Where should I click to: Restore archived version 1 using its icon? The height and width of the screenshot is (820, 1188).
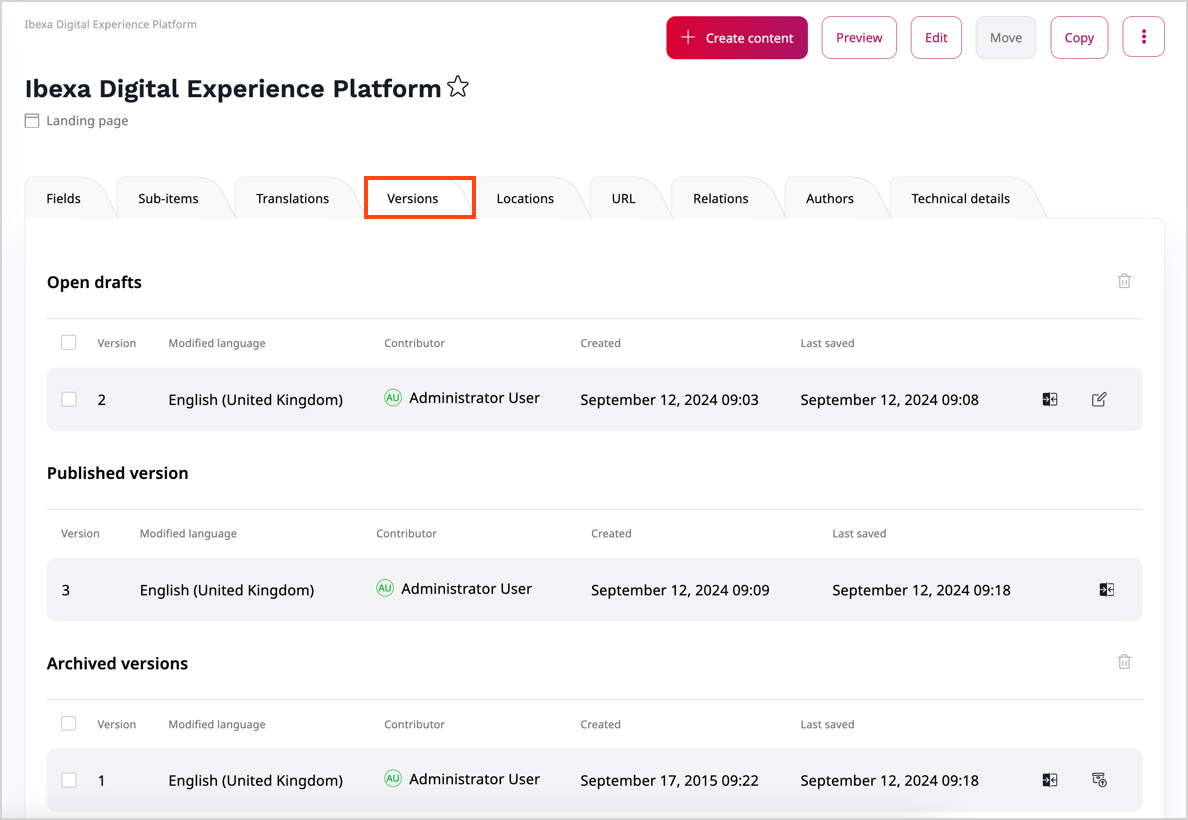click(x=1099, y=780)
